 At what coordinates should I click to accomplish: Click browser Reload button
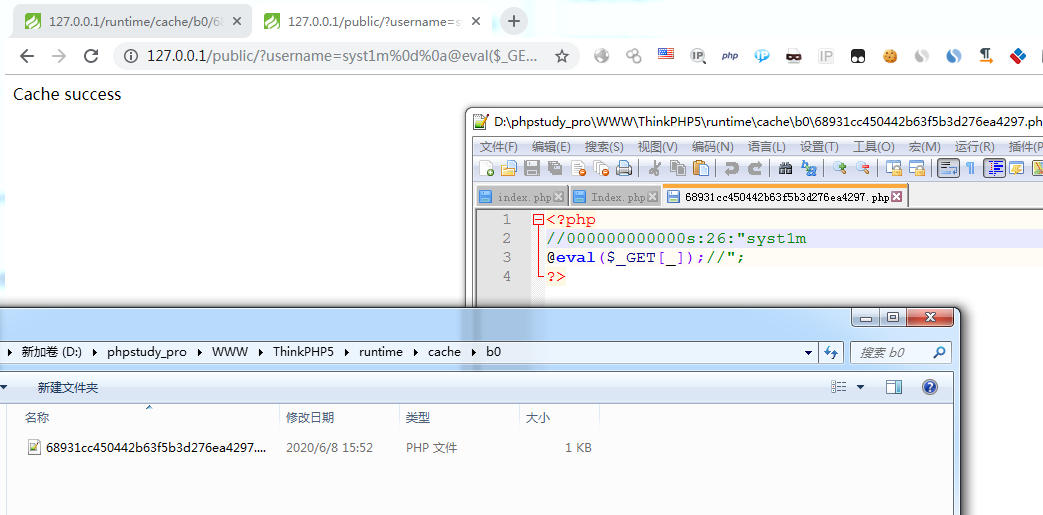click(x=91, y=56)
